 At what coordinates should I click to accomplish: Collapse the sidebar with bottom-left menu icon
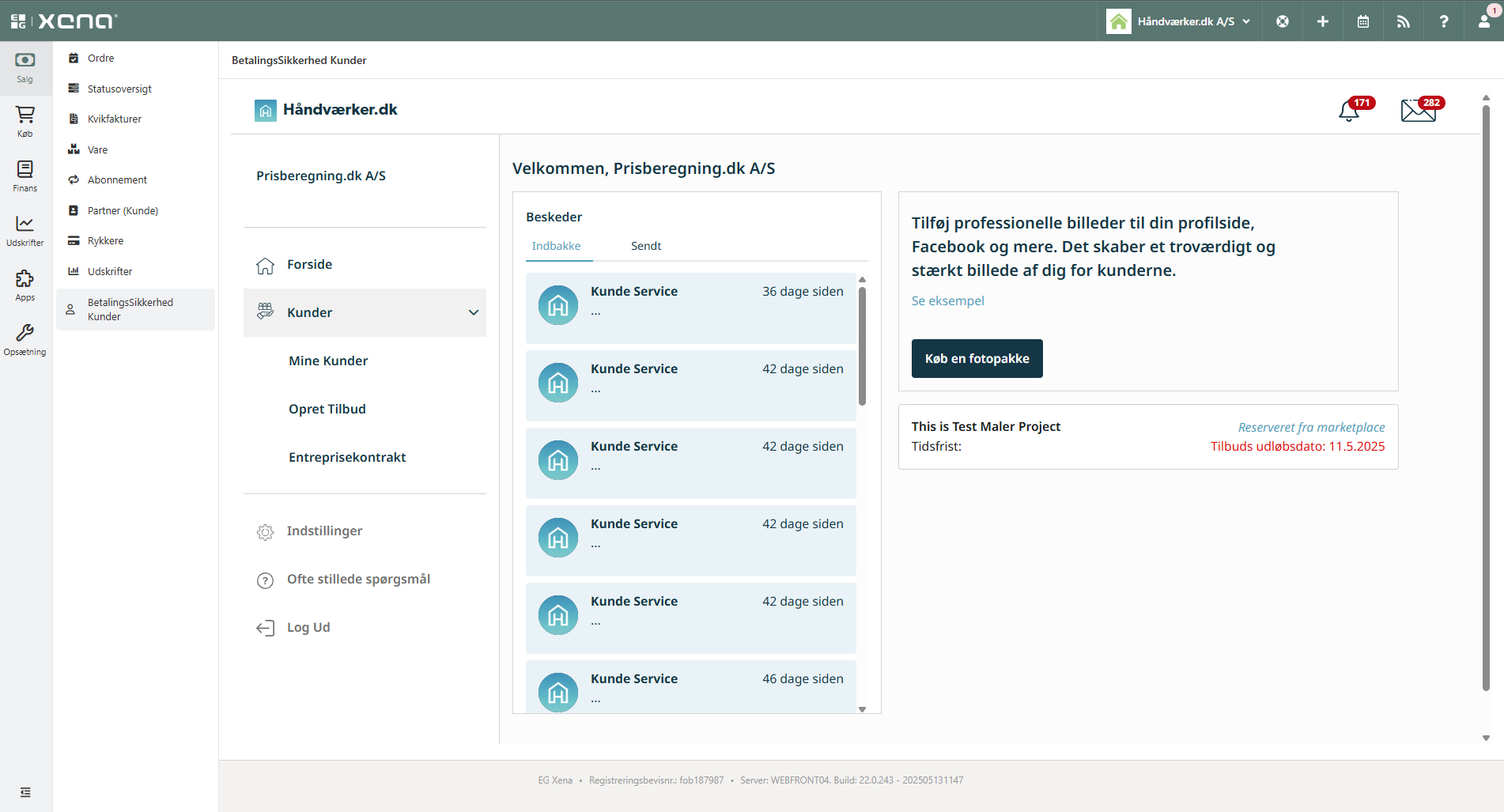coord(25,792)
